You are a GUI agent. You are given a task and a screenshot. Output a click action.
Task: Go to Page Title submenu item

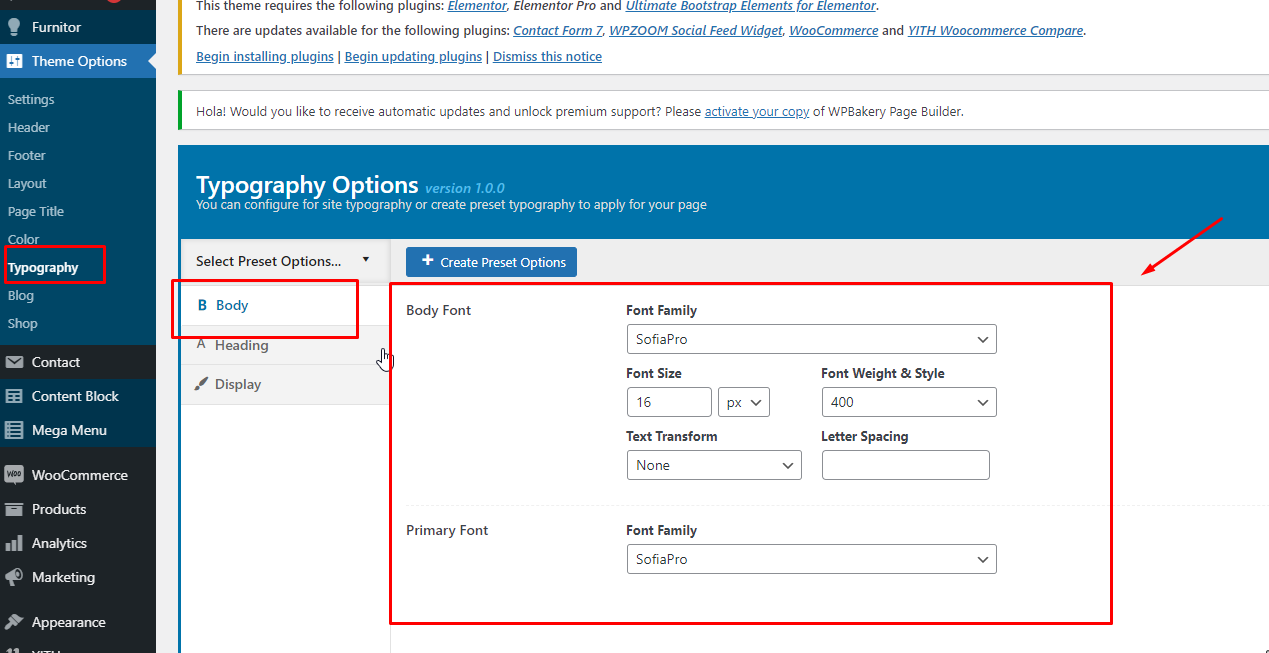point(36,212)
